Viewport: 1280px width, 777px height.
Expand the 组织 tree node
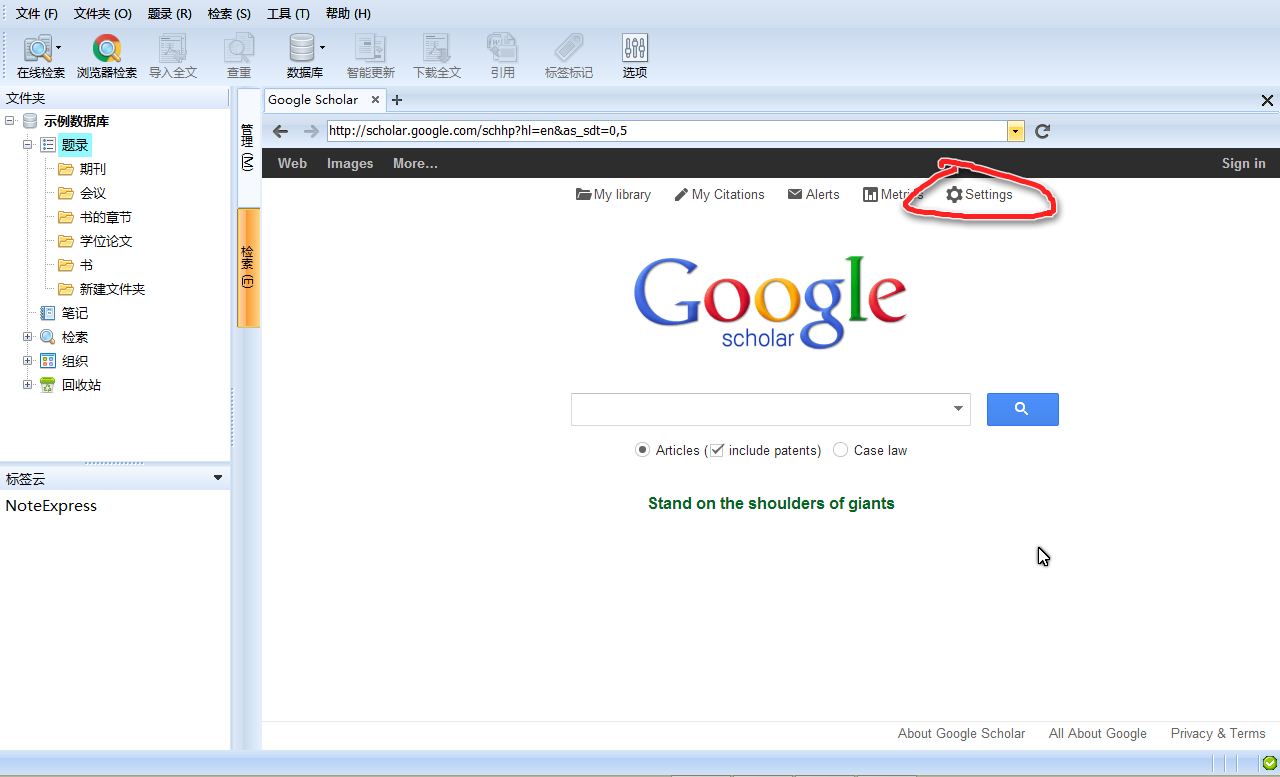click(28, 361)
